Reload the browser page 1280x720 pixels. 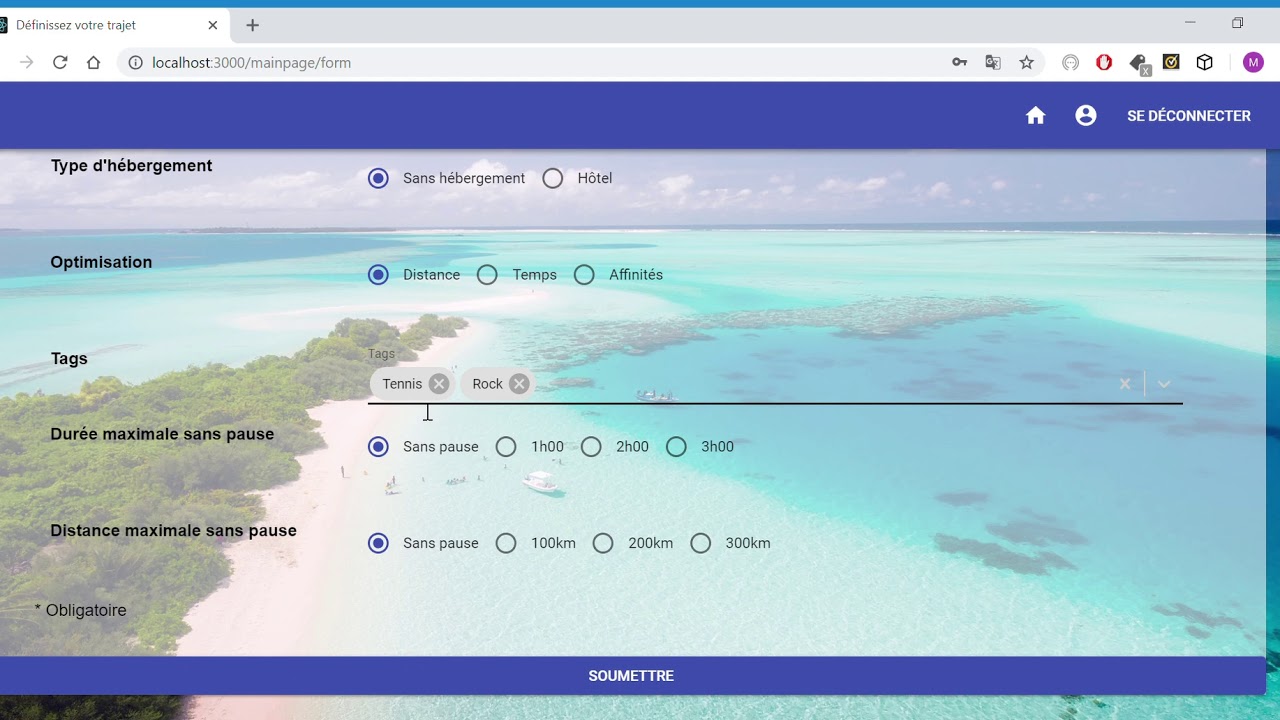(60, 62)
